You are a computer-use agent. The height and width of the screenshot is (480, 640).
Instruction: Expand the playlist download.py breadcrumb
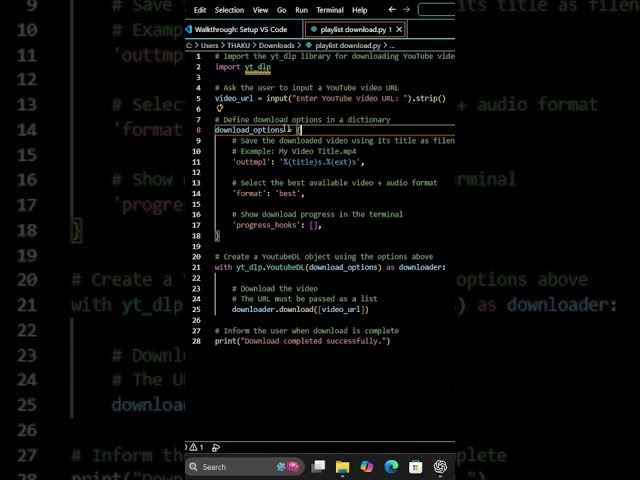pos(343,45)
